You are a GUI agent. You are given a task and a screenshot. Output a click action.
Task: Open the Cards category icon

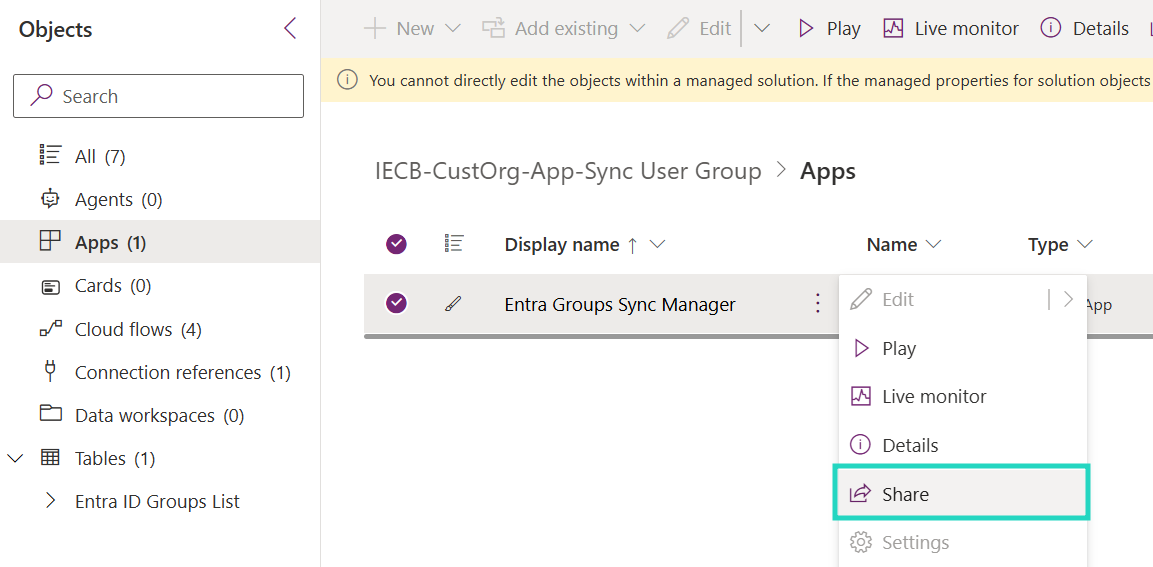[50, 286]
